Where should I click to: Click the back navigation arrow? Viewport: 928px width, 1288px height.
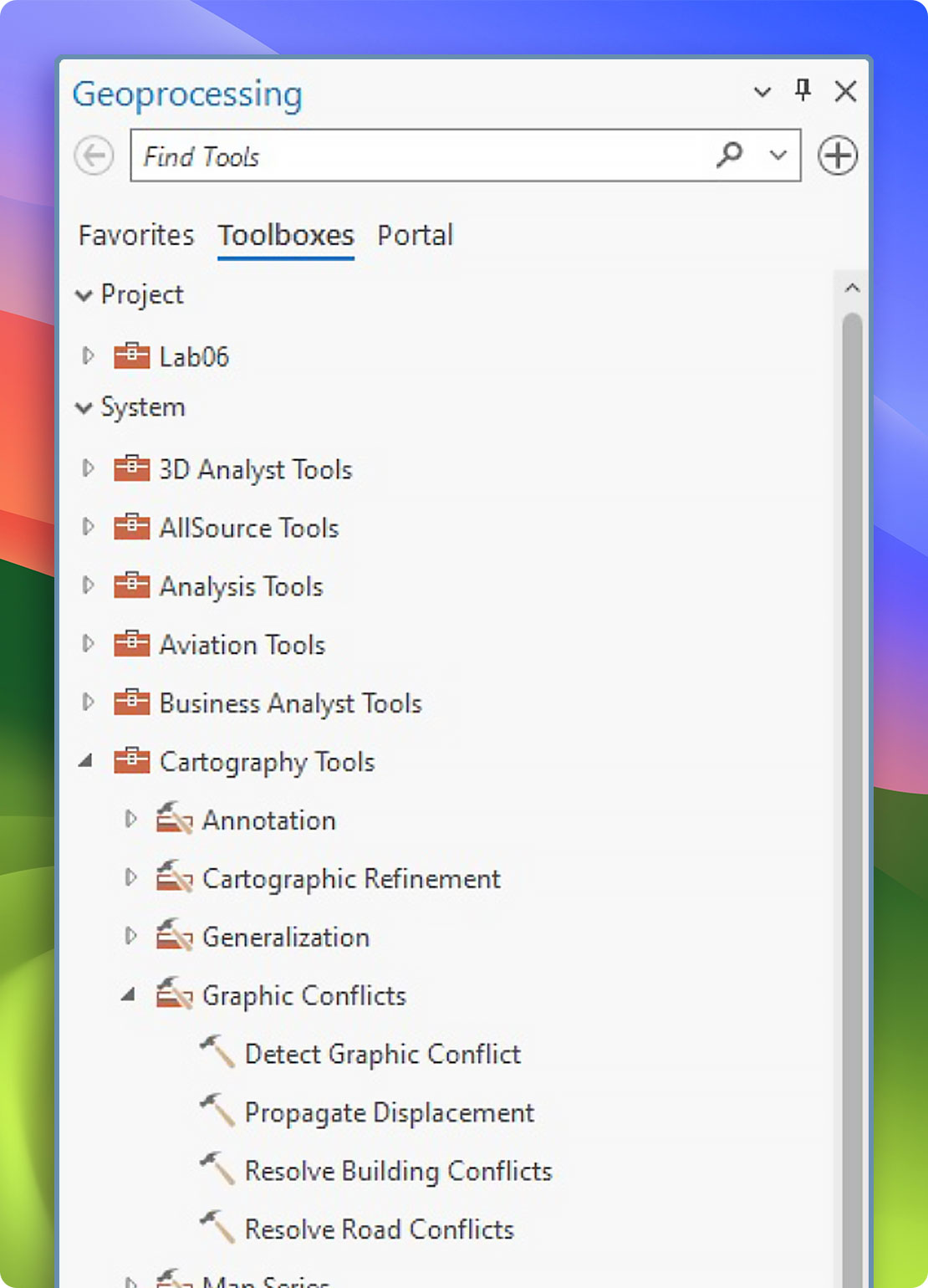[94, 156]
